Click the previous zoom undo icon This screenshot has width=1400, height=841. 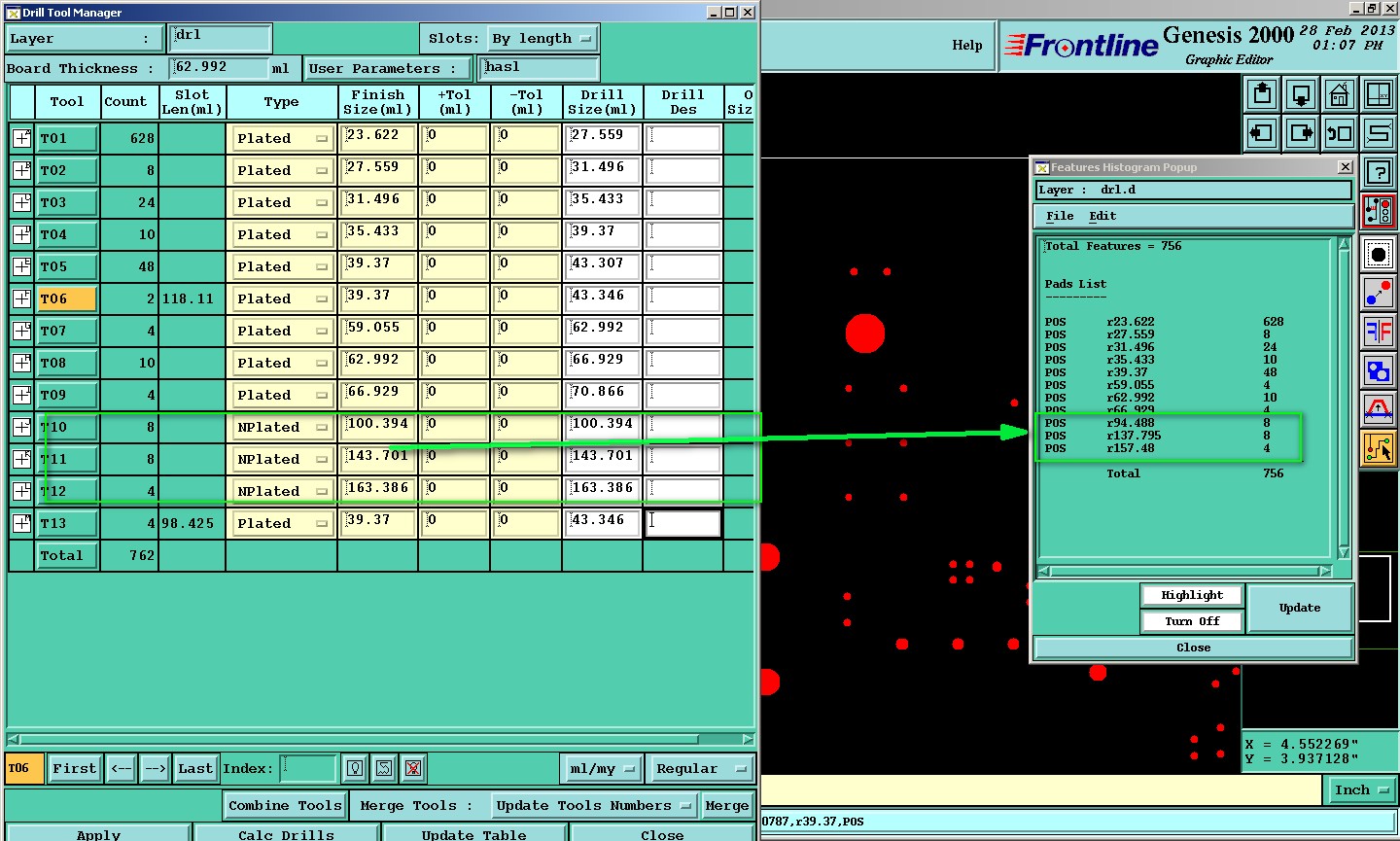[1339, 132]
